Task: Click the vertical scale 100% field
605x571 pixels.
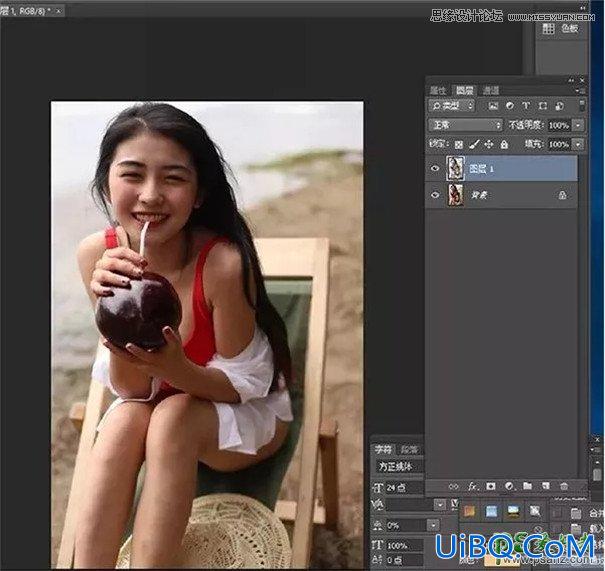Action: [404, 546]
